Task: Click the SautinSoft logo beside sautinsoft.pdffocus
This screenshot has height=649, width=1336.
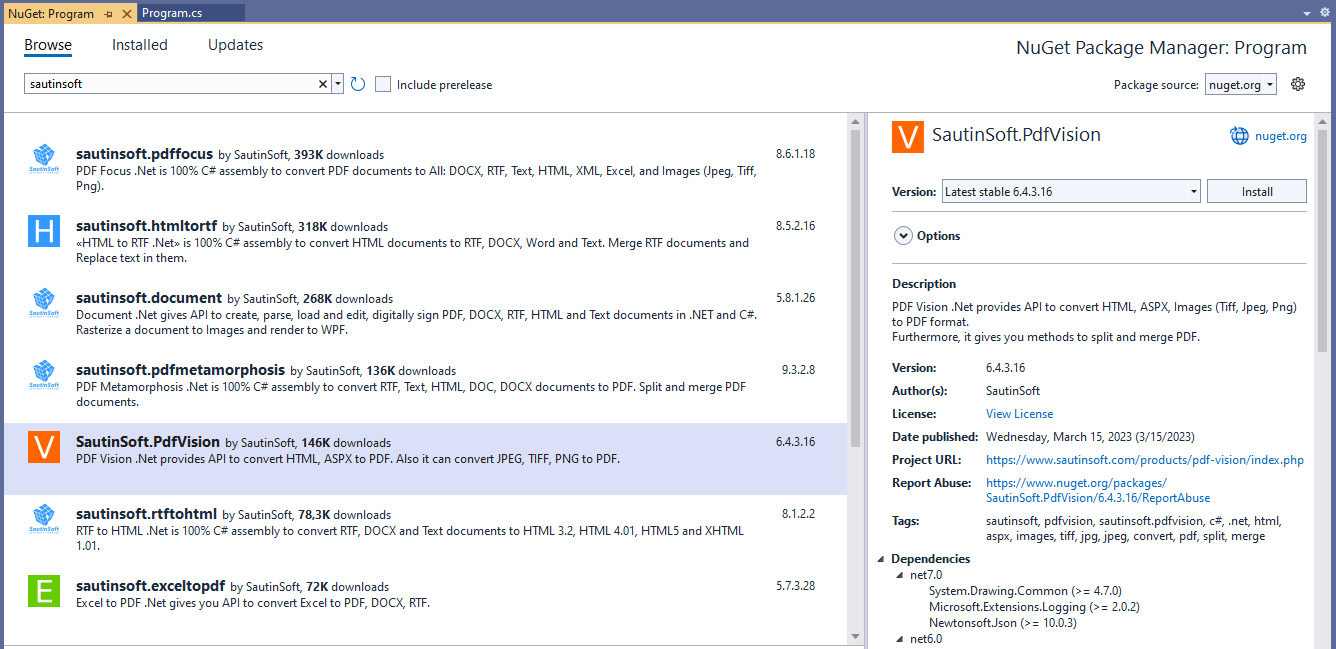Action: point(43,160)
